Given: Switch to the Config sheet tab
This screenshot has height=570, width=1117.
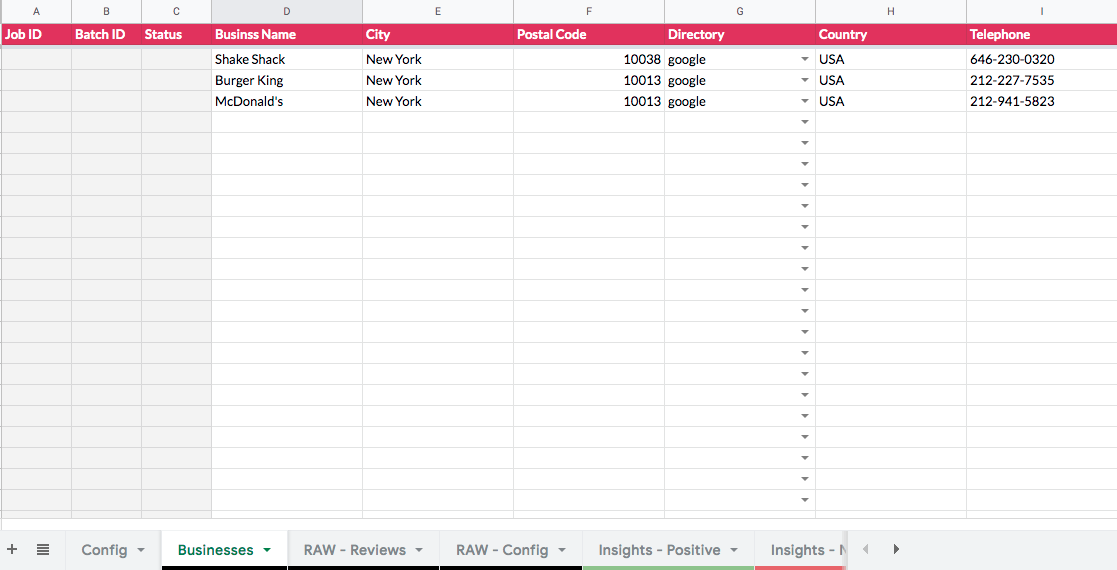Looking at the screenshot, I should coord(104,550).
